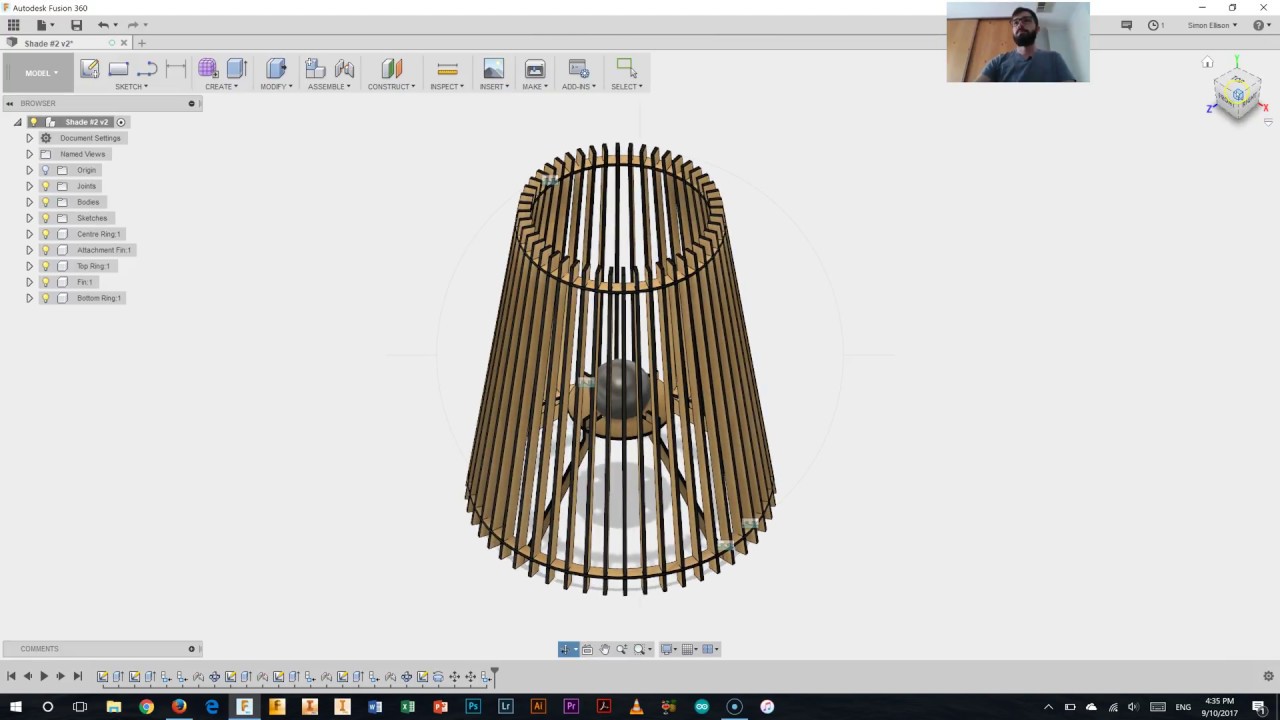Screen dimensions: 1280x720
Task: Collapse the Shade #2 v2 root node
Action: (x=17, y=122)
